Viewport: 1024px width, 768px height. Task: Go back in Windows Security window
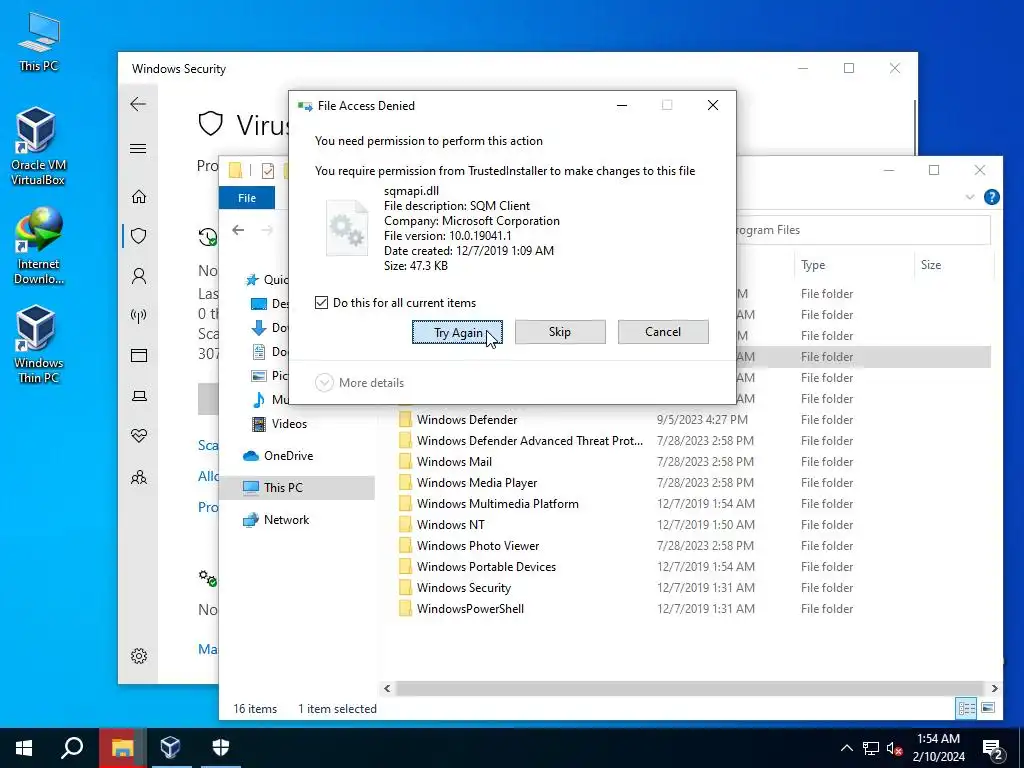pos(138,104)
